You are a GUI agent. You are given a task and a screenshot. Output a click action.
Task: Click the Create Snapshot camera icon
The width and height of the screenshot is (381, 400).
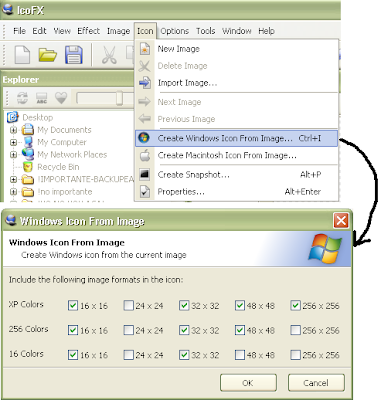click(x=145, y=174)
